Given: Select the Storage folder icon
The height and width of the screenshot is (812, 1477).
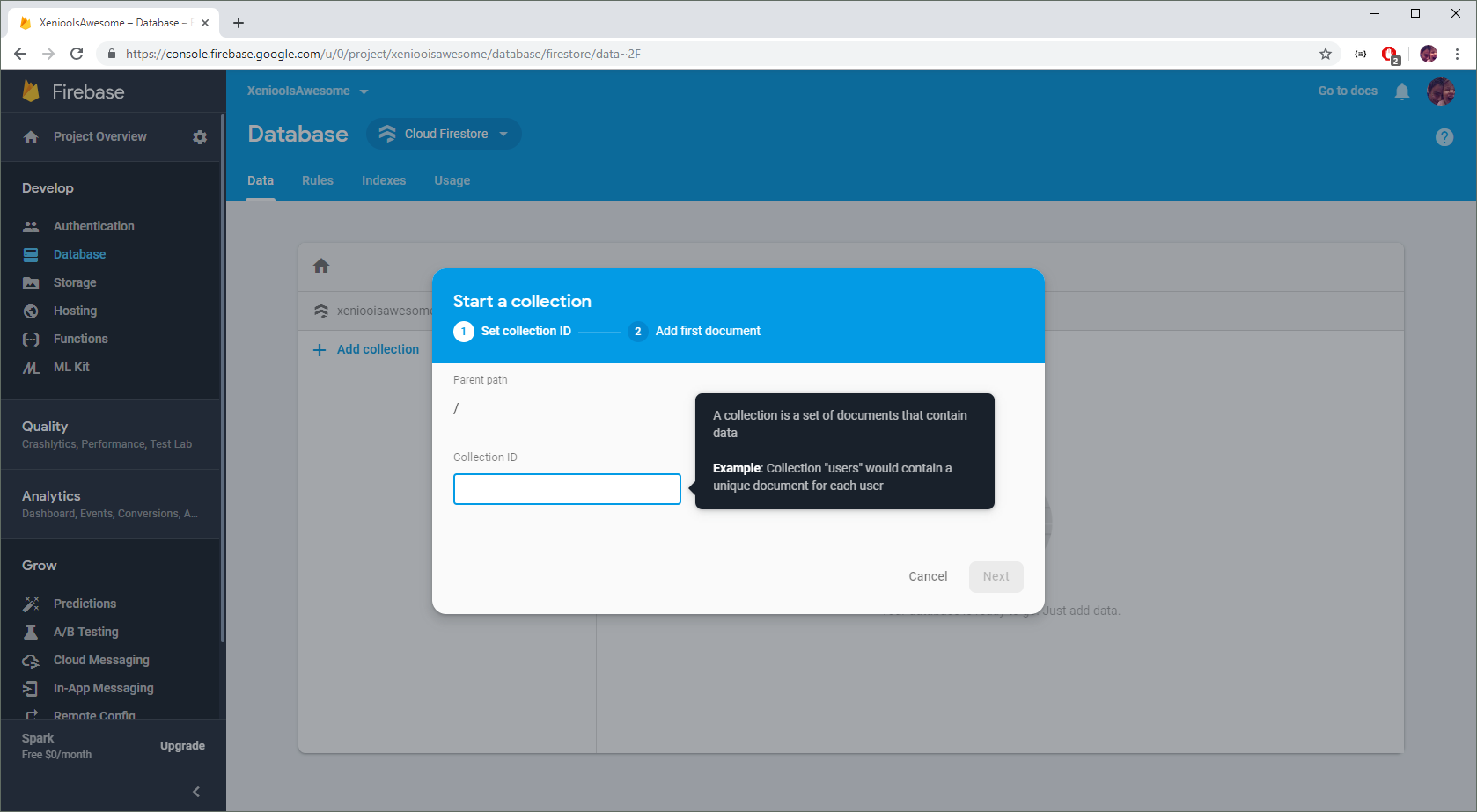Looking at the screenshot, I should tap(31, 282).
